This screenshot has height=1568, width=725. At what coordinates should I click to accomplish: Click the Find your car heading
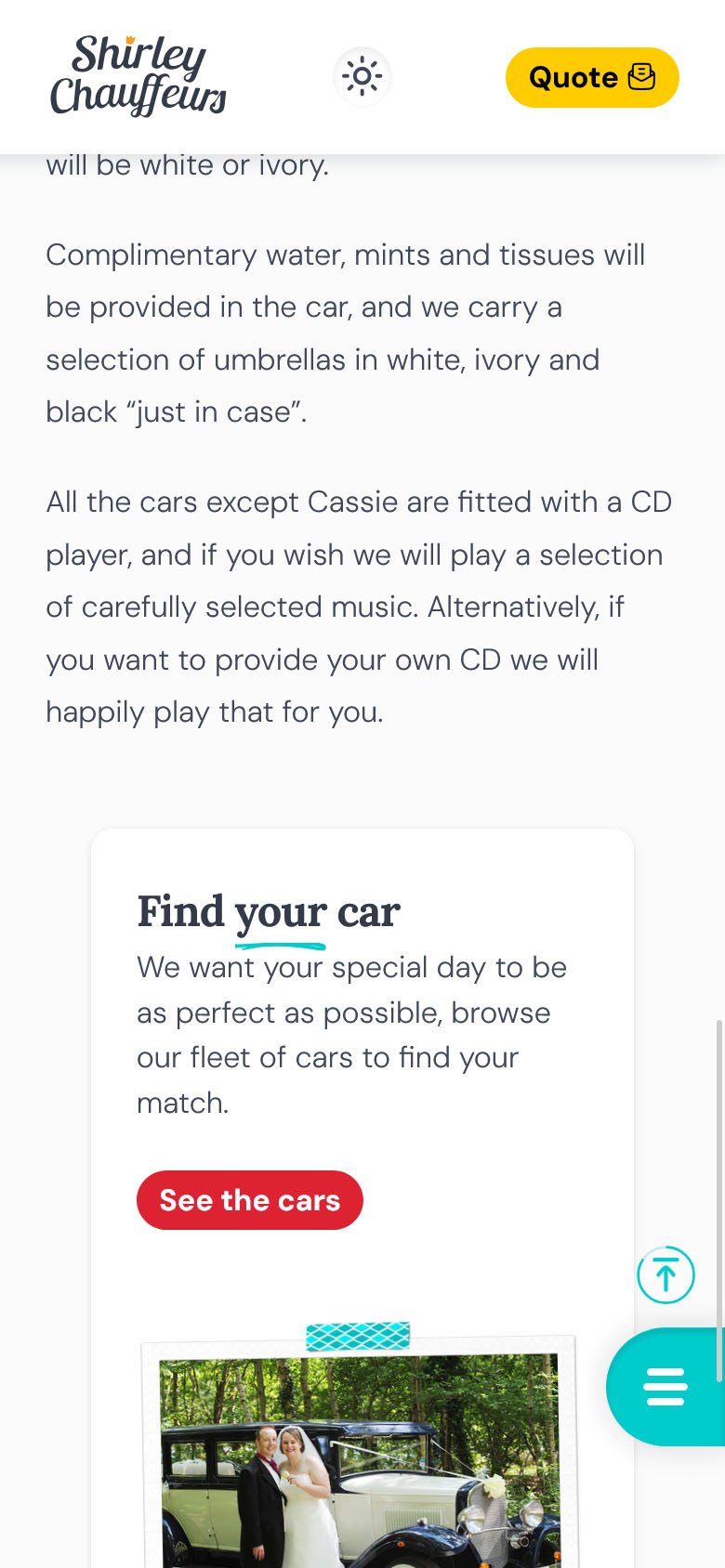[269, 911]
